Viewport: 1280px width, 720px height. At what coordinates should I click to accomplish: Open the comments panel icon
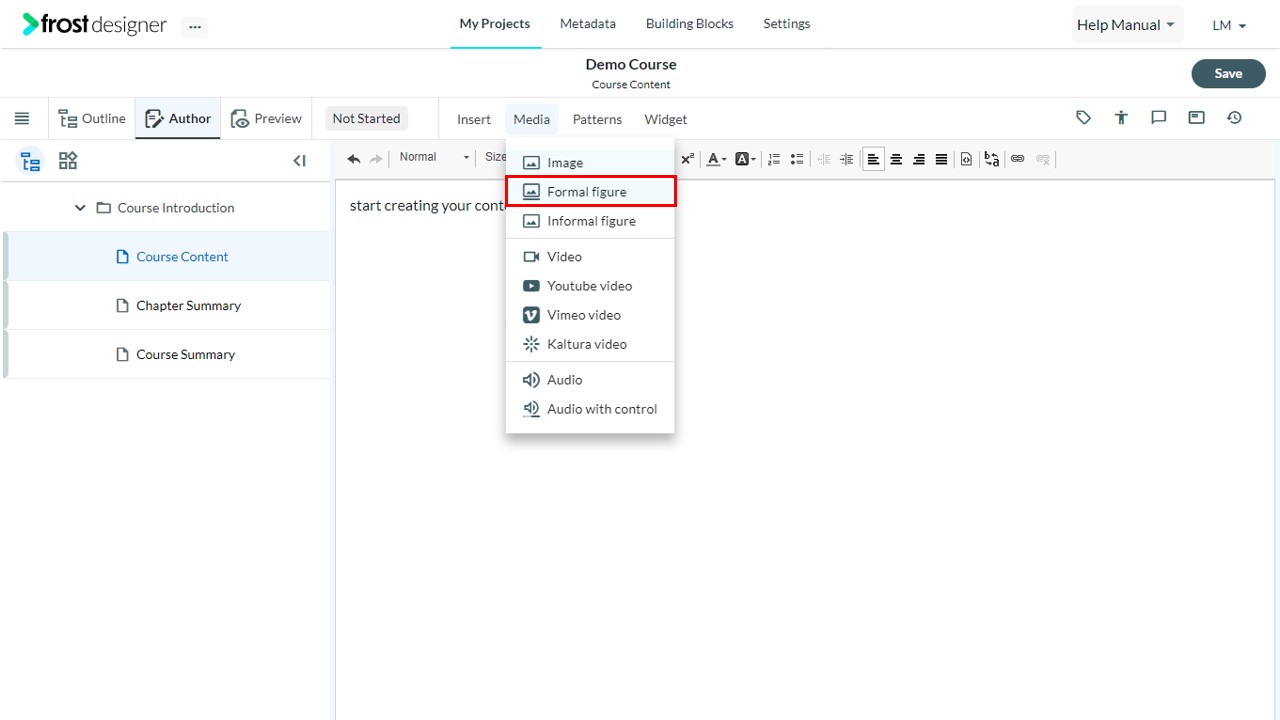click(1159, 118)
